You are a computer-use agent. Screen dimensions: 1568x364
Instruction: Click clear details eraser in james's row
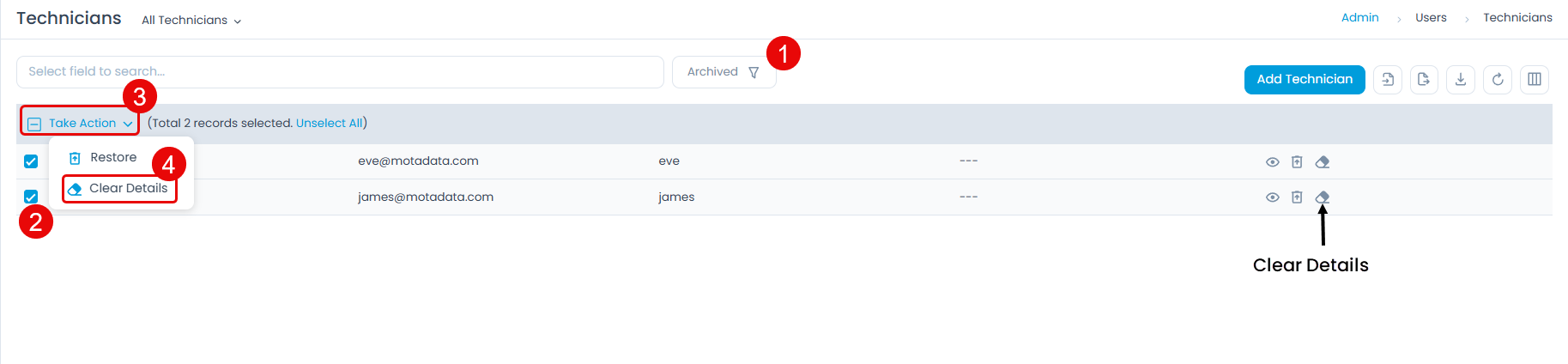(1323, 197)
